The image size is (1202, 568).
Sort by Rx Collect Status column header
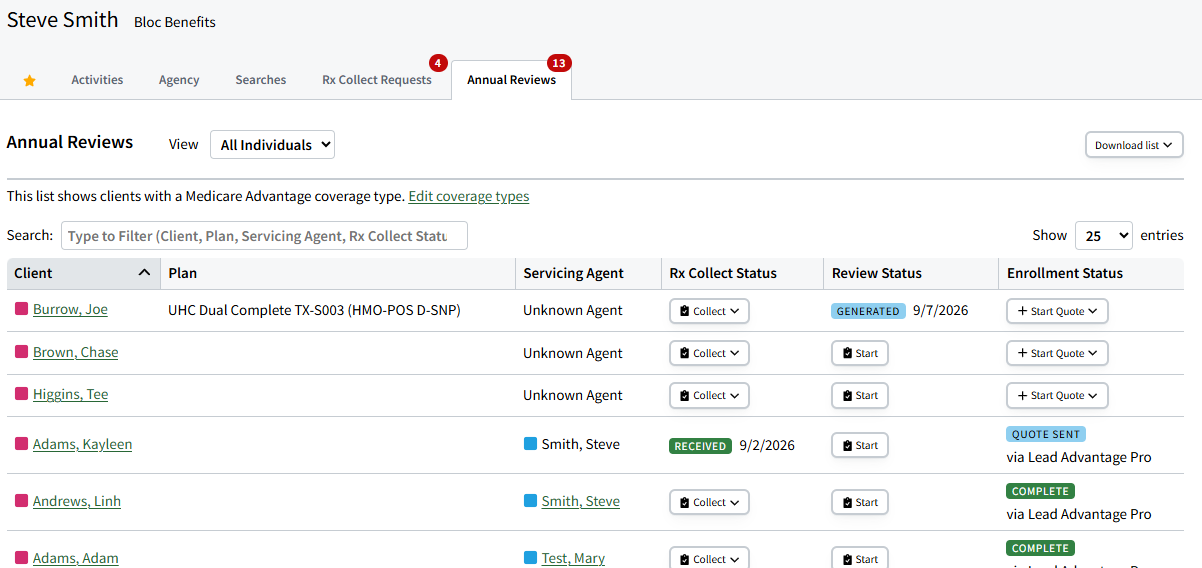(741, 273)
